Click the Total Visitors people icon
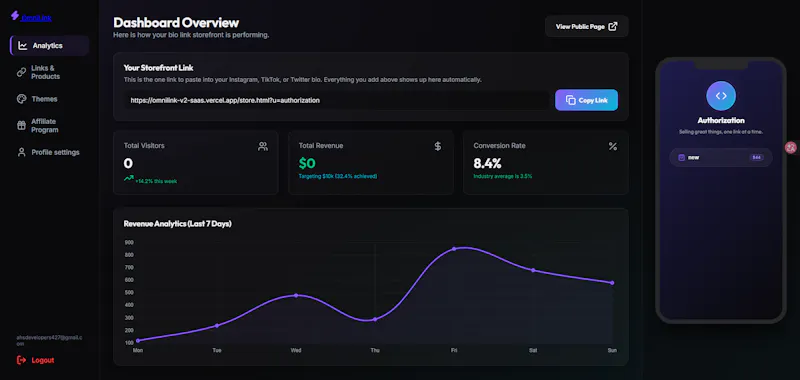This screenshot has width=800, height=380. (263, 147)
